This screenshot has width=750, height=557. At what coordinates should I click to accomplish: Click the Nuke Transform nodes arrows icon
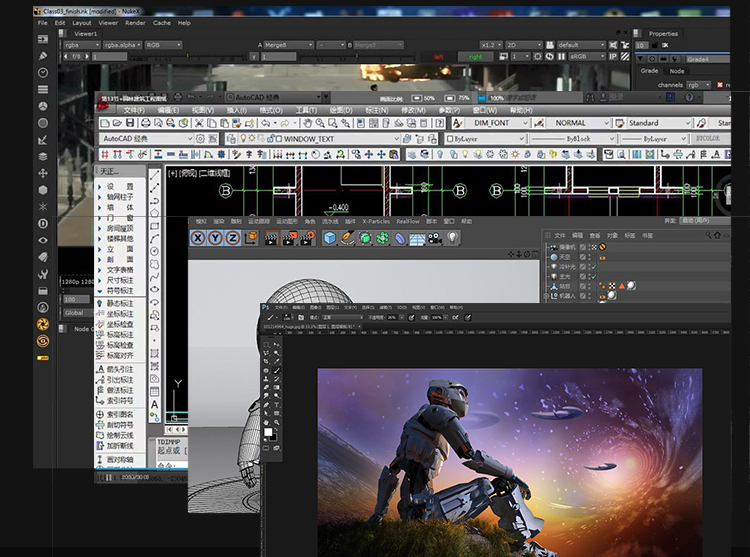(x=43, y=173)
